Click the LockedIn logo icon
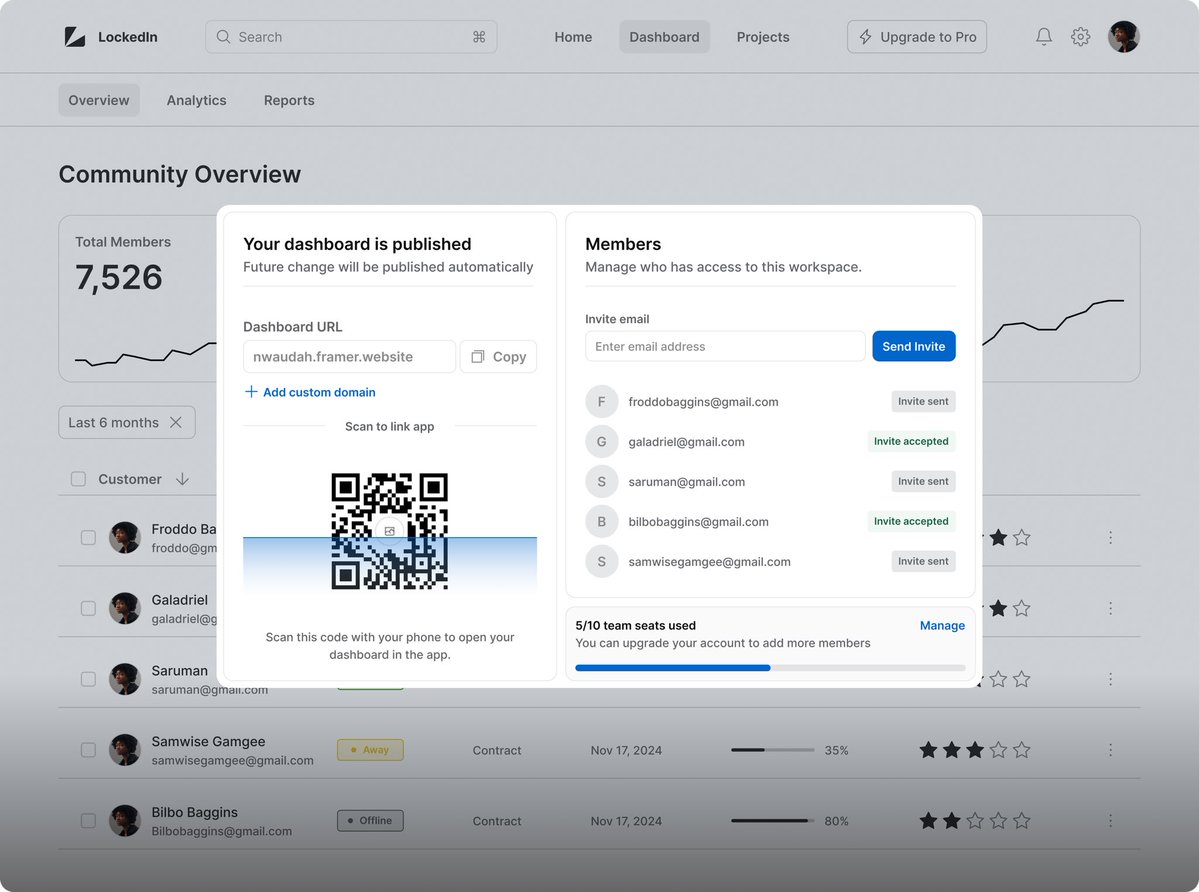This screenshot has height=892, width=1199. (x=75, y=37)
